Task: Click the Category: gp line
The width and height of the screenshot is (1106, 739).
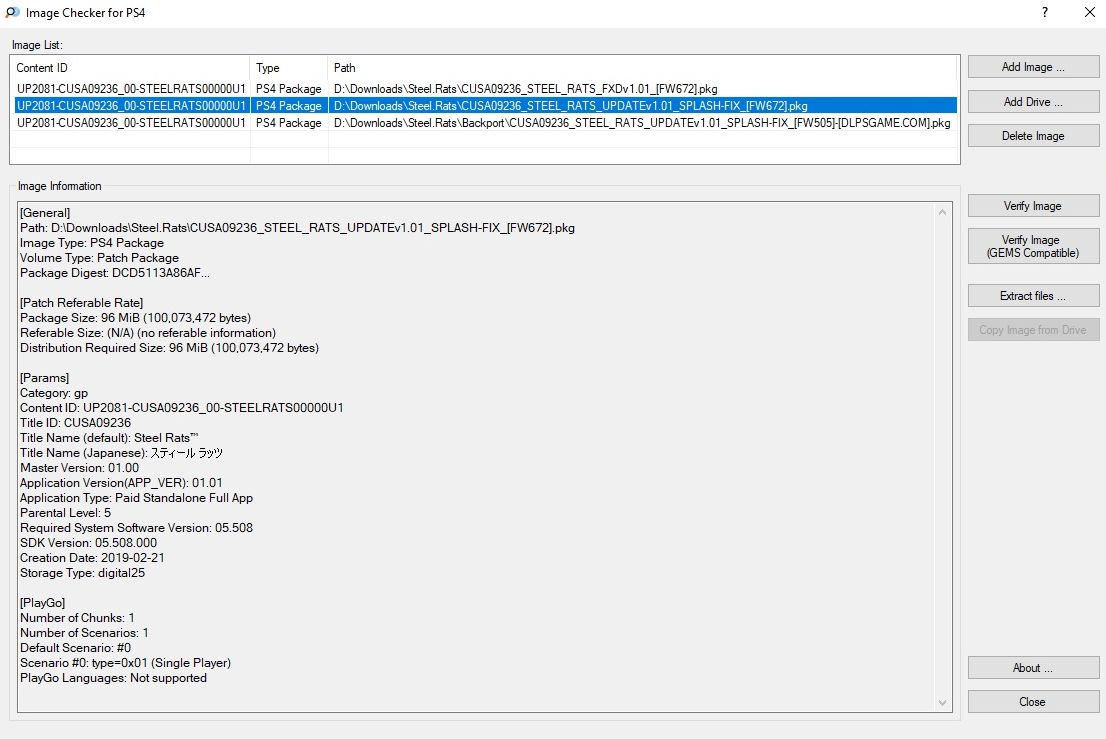Action: (54, 393)
